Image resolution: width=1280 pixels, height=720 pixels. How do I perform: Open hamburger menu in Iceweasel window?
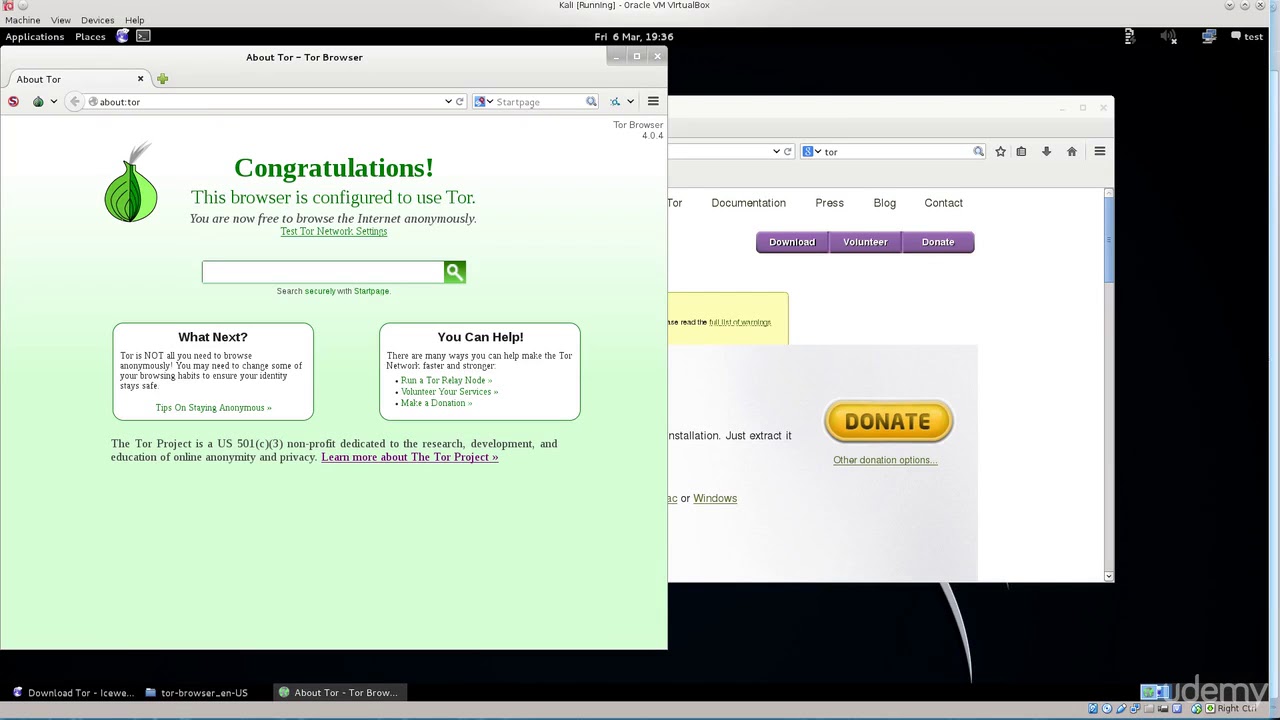click(x=1100, y=151)
